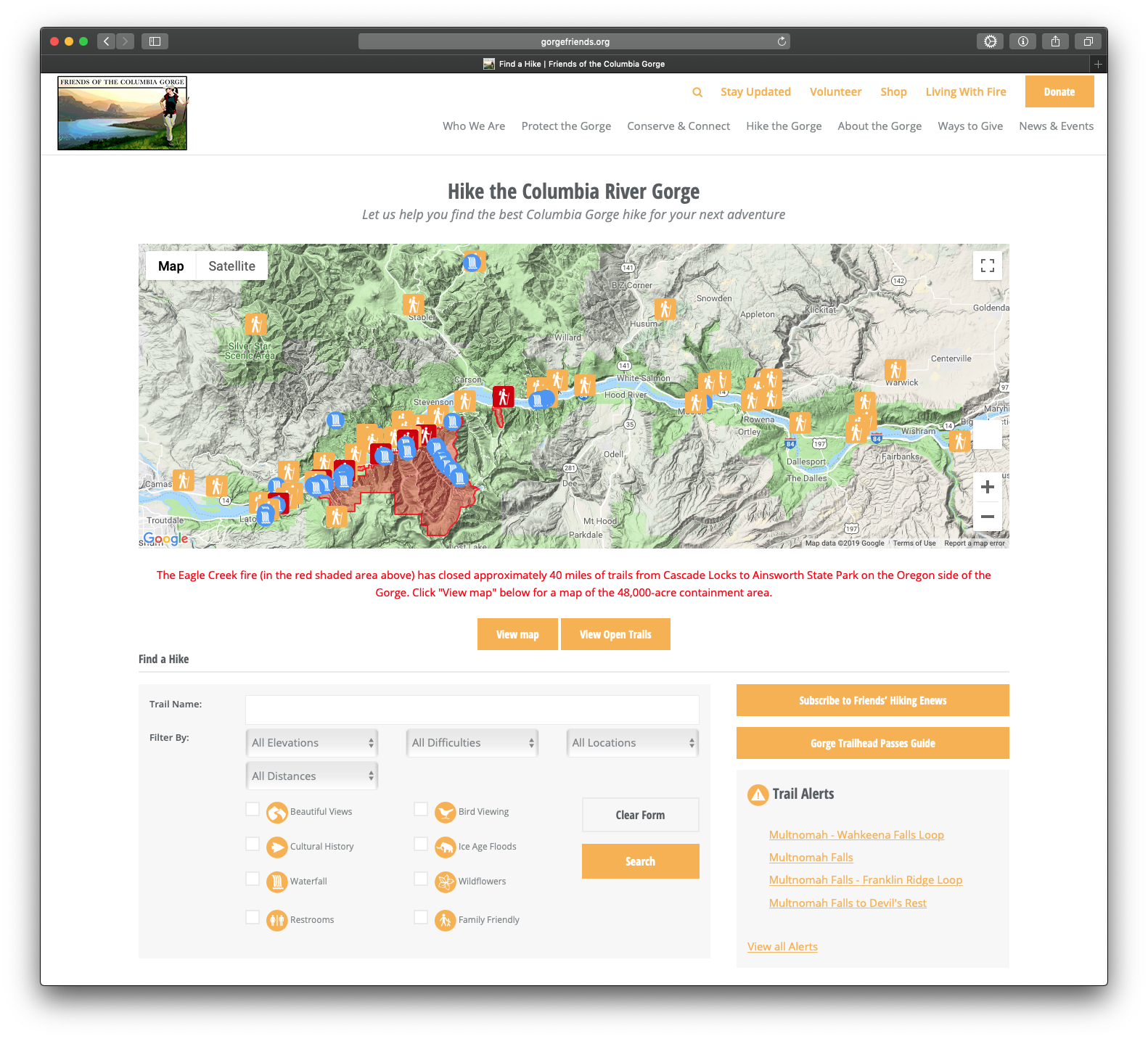Check the Cultural History checkbox
The image size is (1148, 1039).
point(253,844)
